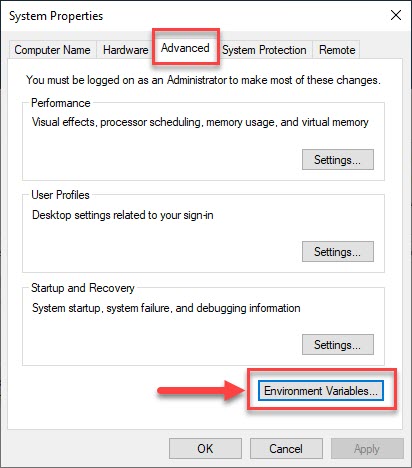Click the User Profiles group label
This screenshot has height=468, width=412.
click(60, 195)
